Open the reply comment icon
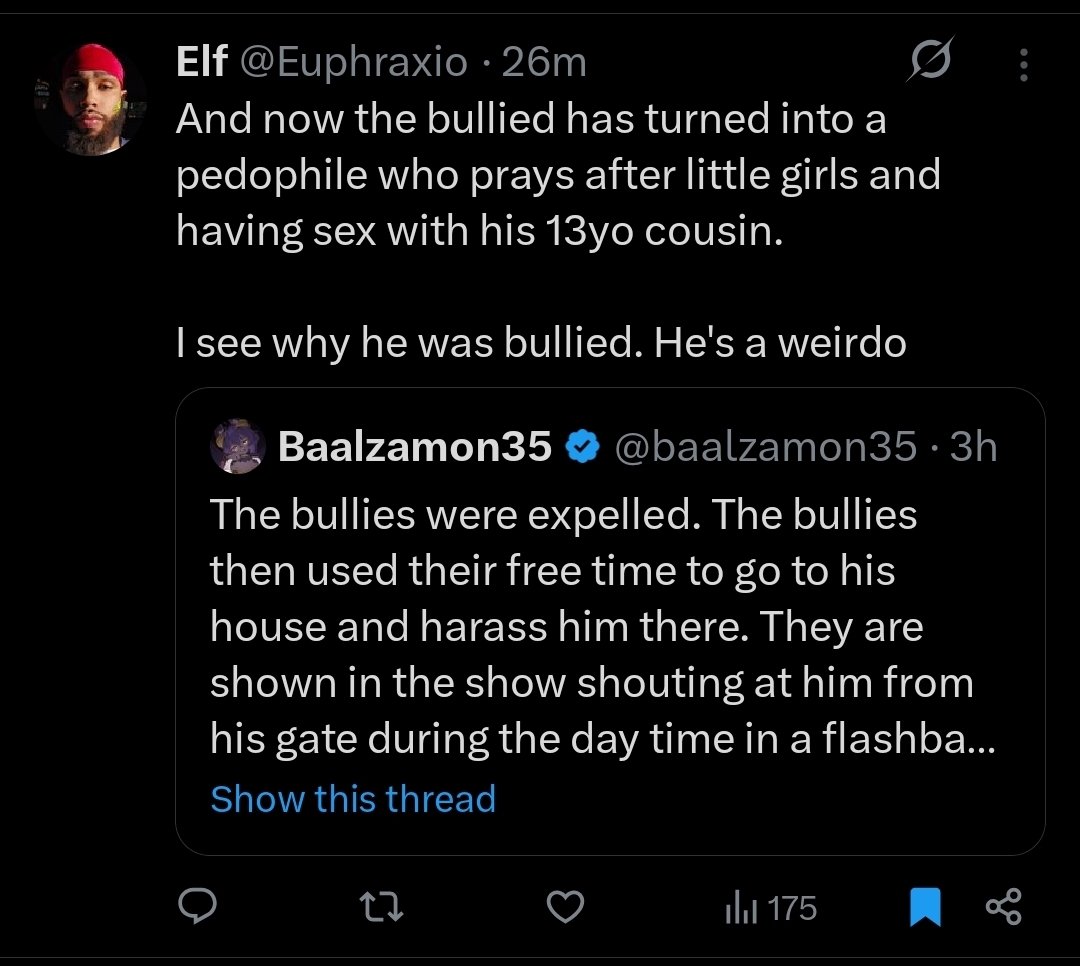The width and height of the screenshot is (1080, 966). coord(197,906)
